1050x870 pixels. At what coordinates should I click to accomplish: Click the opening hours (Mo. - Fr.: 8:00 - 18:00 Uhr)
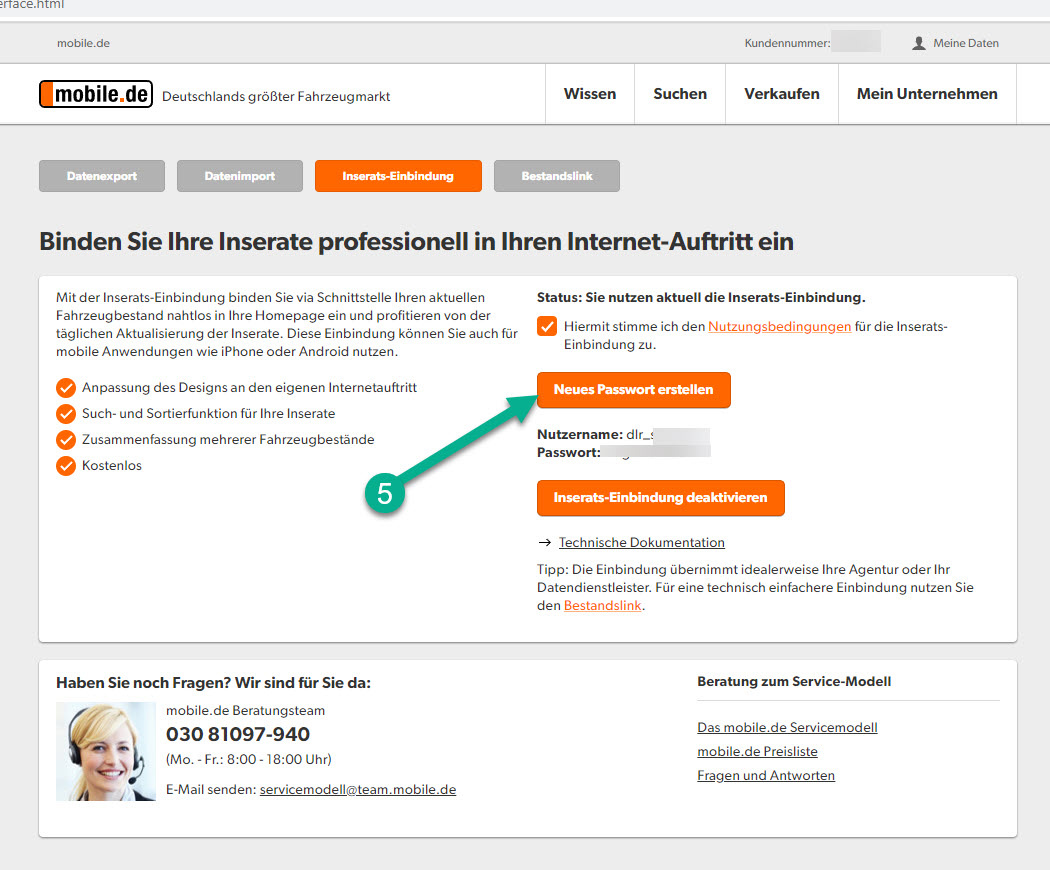tap(248, 759)
